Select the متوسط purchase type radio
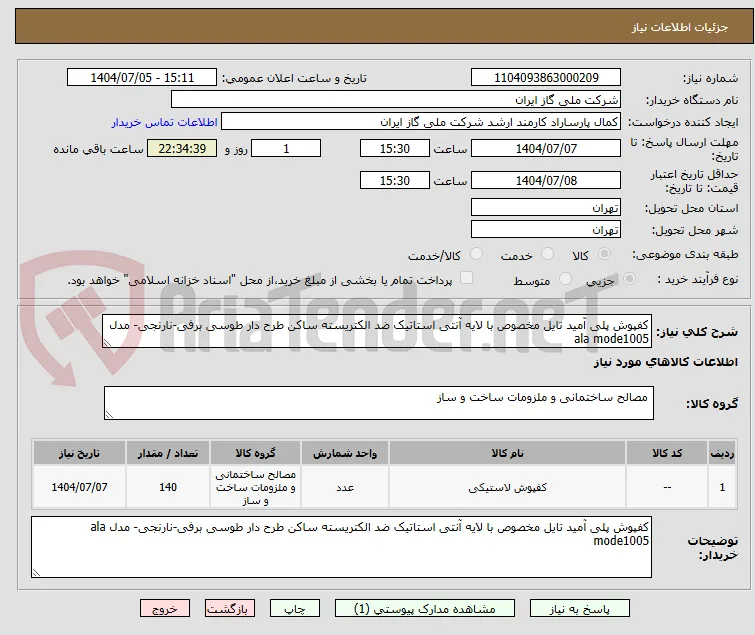The image size is (755, 635). 565,279
